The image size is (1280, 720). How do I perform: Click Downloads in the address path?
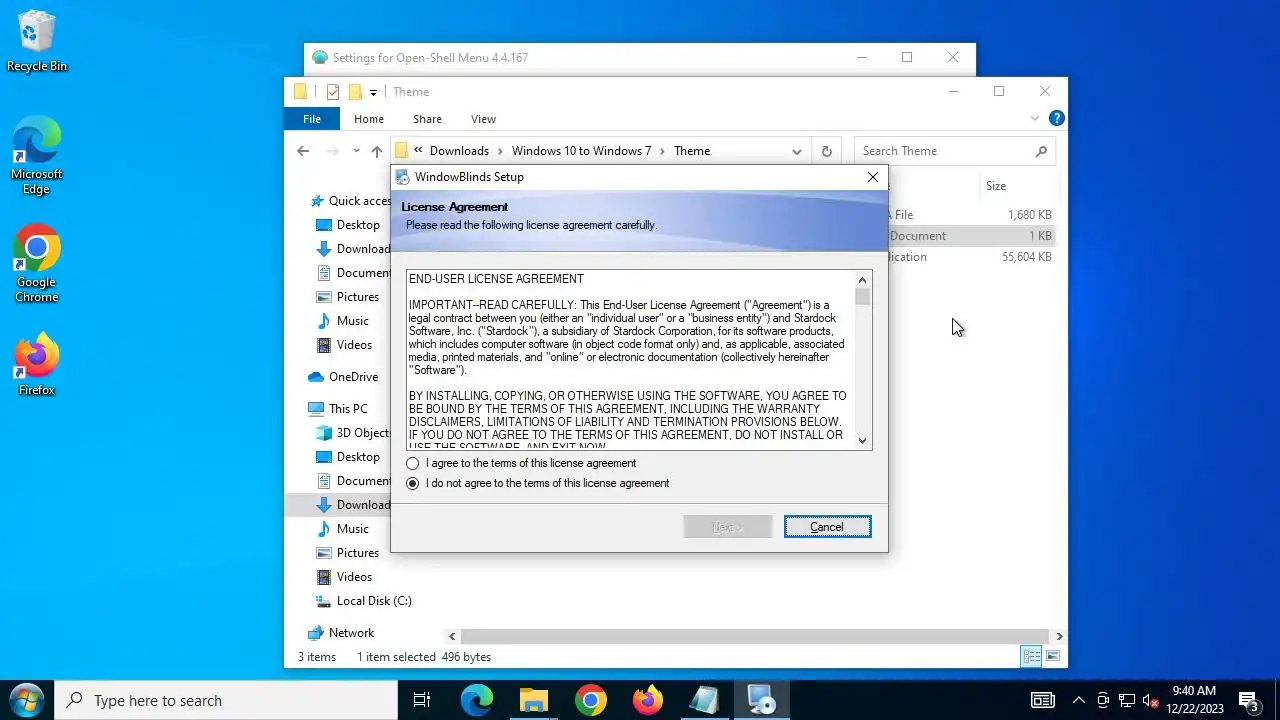pyautogui.click(x=459, y=151)
